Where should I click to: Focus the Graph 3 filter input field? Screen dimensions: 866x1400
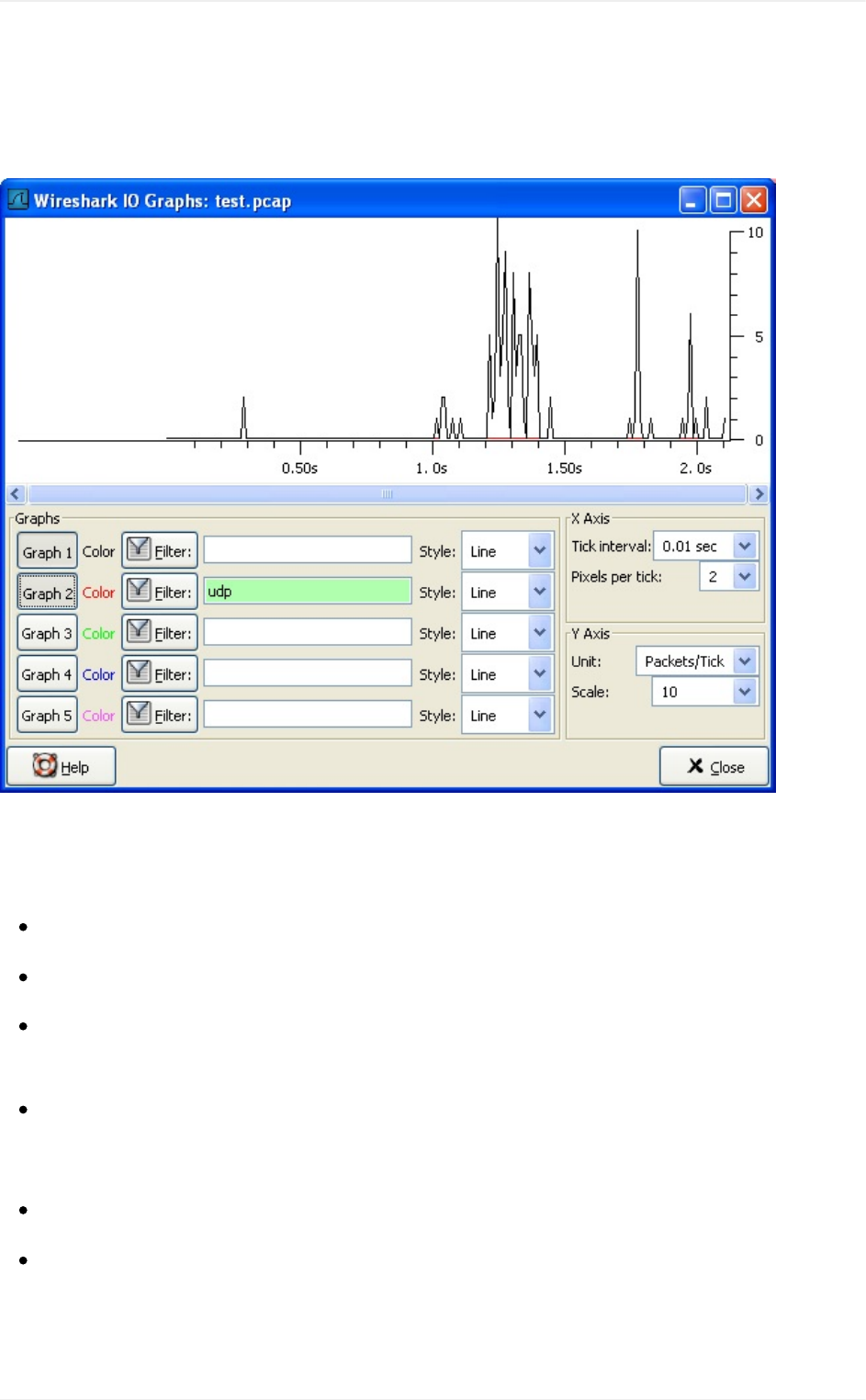pyautogui.click(x=308, y=632)
